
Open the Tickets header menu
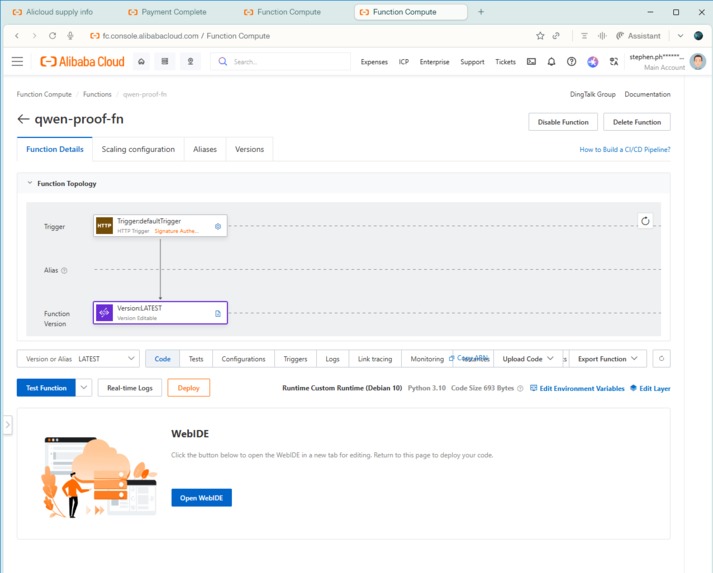(505, 62)
